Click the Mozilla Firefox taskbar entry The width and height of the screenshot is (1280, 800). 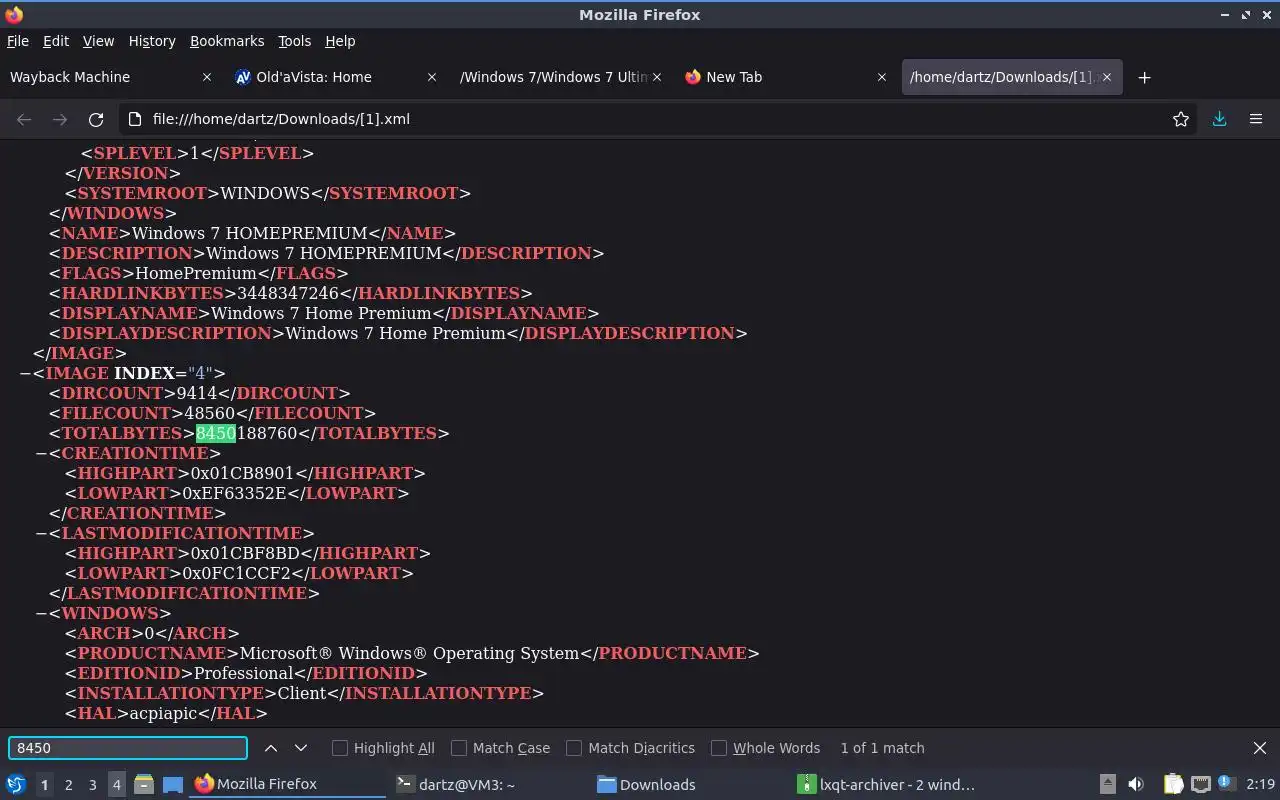288,784
